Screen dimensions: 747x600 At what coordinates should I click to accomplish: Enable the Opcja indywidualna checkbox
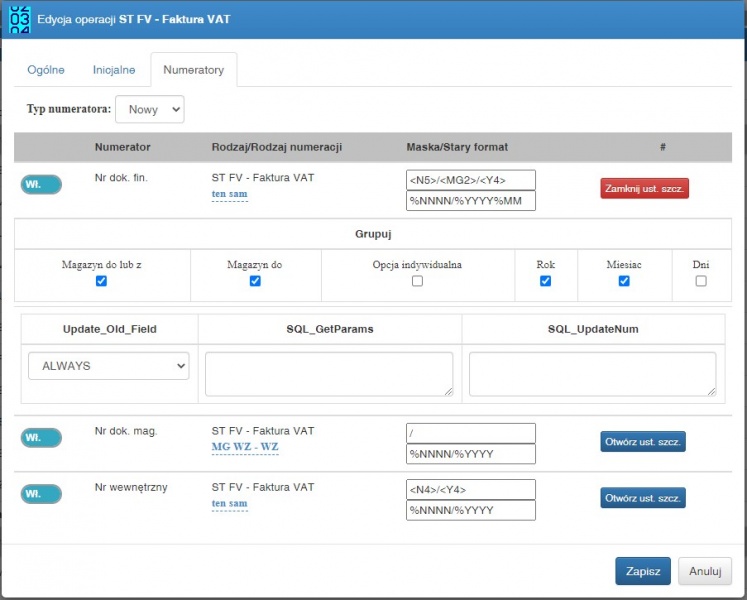click(417, 281)
